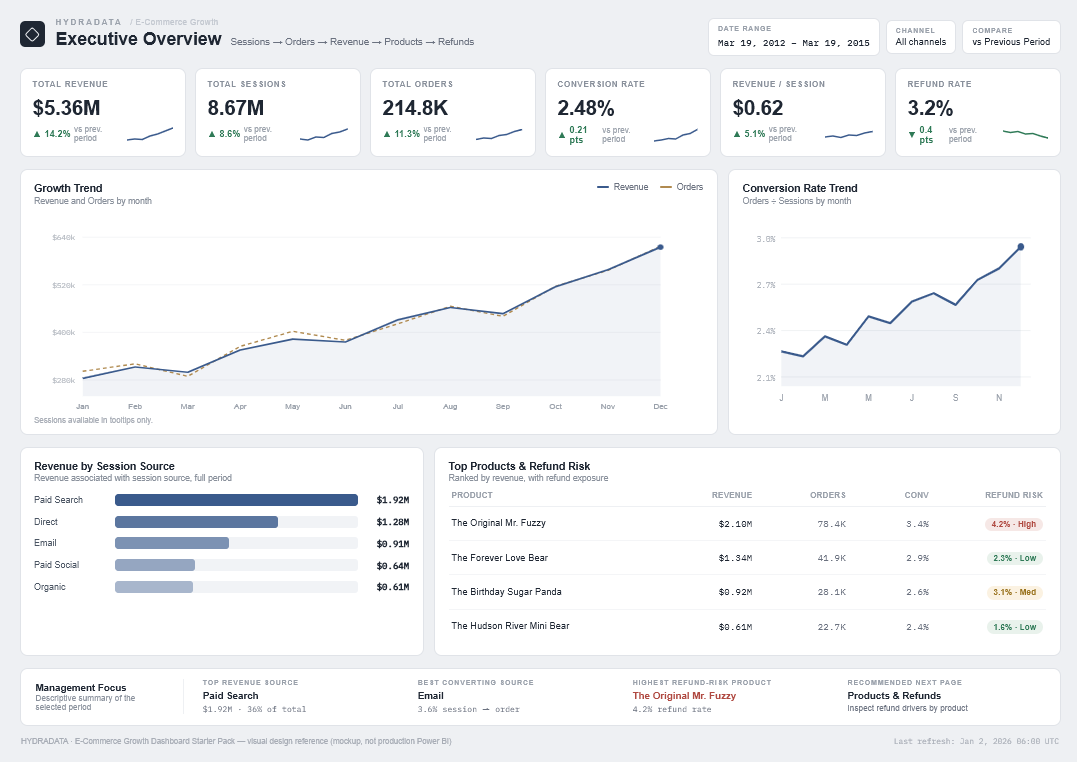Sort by the REFUND RISK column header
This screenshot has width=1077, height=762.
click(x=1014, y=495)
